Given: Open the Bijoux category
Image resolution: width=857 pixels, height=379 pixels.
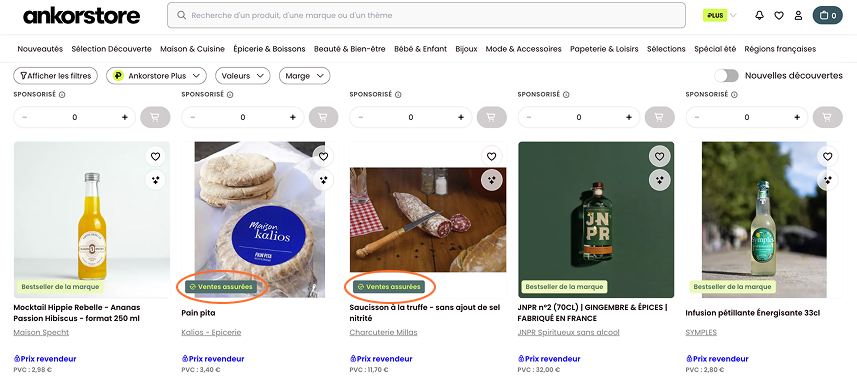Looking at the screenshot, I should [x=466, y=49].
